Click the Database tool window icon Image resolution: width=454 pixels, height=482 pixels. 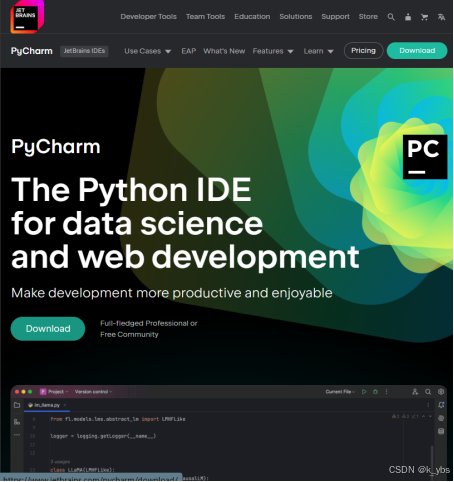point(441,431)
